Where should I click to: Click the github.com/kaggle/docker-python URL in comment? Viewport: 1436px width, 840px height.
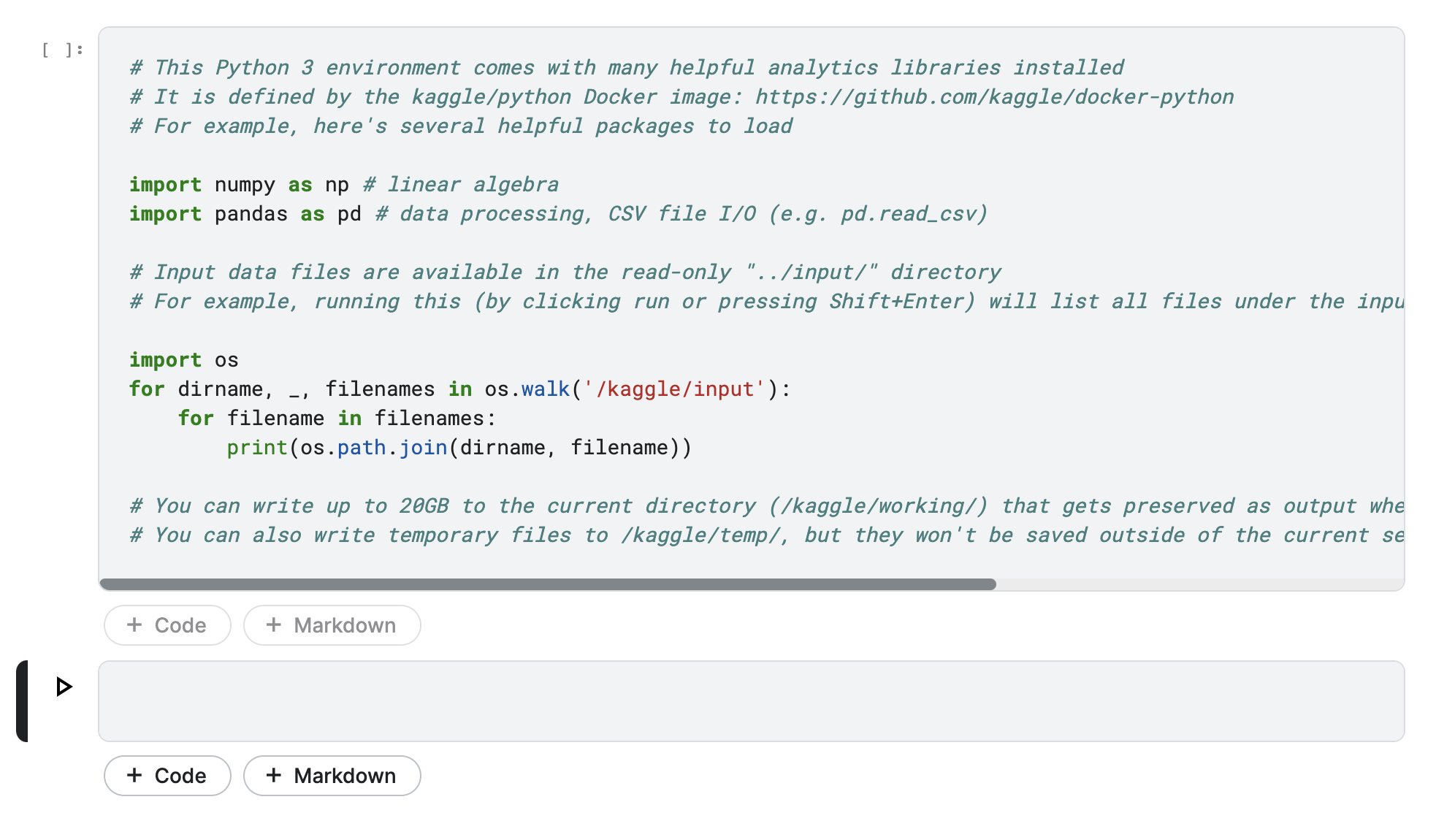(x=994, y=97)
